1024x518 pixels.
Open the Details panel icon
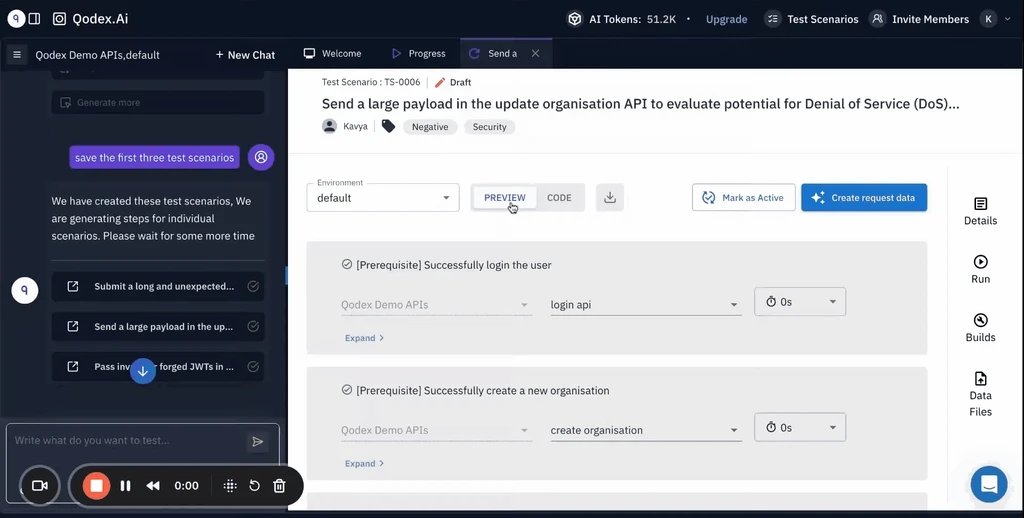click(980, 204)
